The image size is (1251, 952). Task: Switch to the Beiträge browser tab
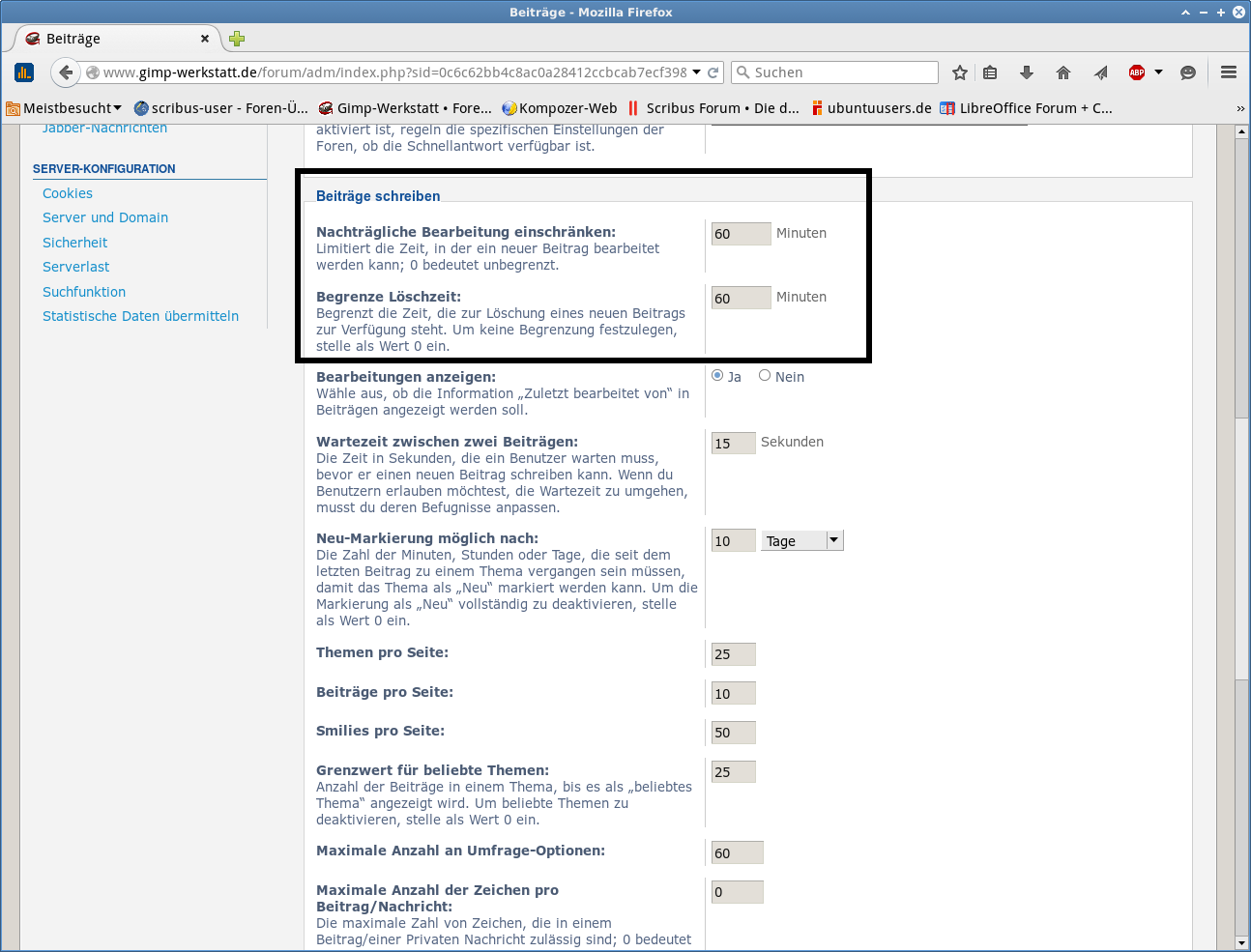tap(118, 39)
